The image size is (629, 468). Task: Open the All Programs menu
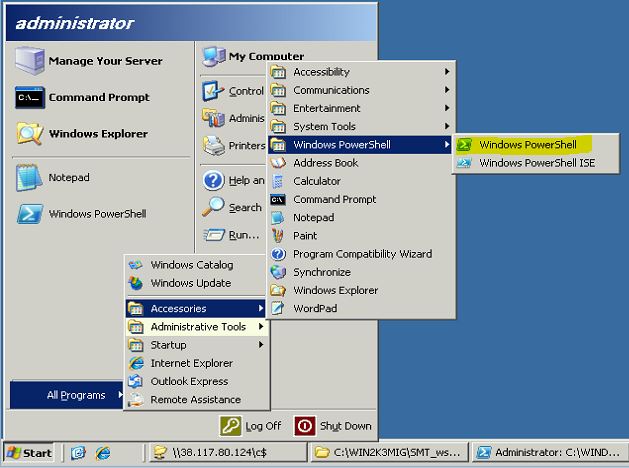[67, 395]
